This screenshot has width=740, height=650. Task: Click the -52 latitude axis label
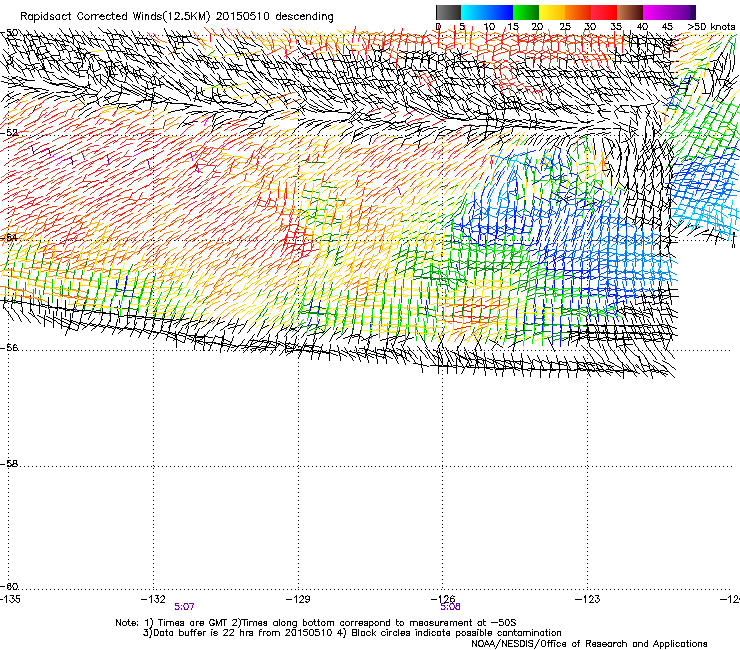9,133
